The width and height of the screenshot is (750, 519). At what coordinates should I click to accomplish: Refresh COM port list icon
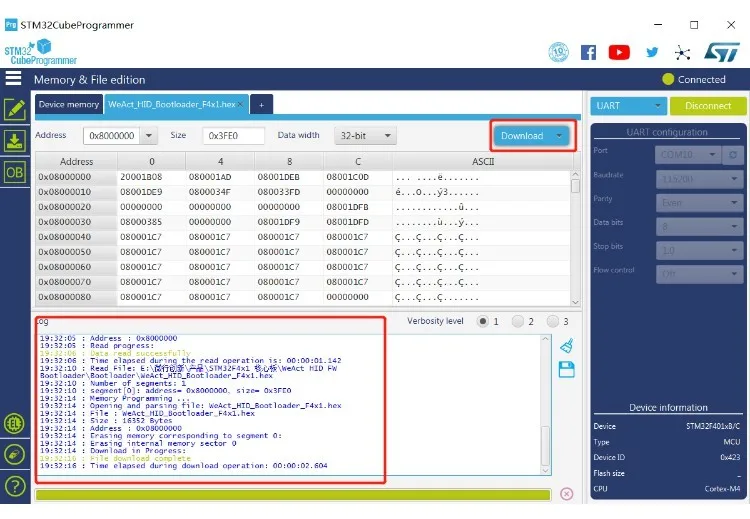[x=733, y=155]
